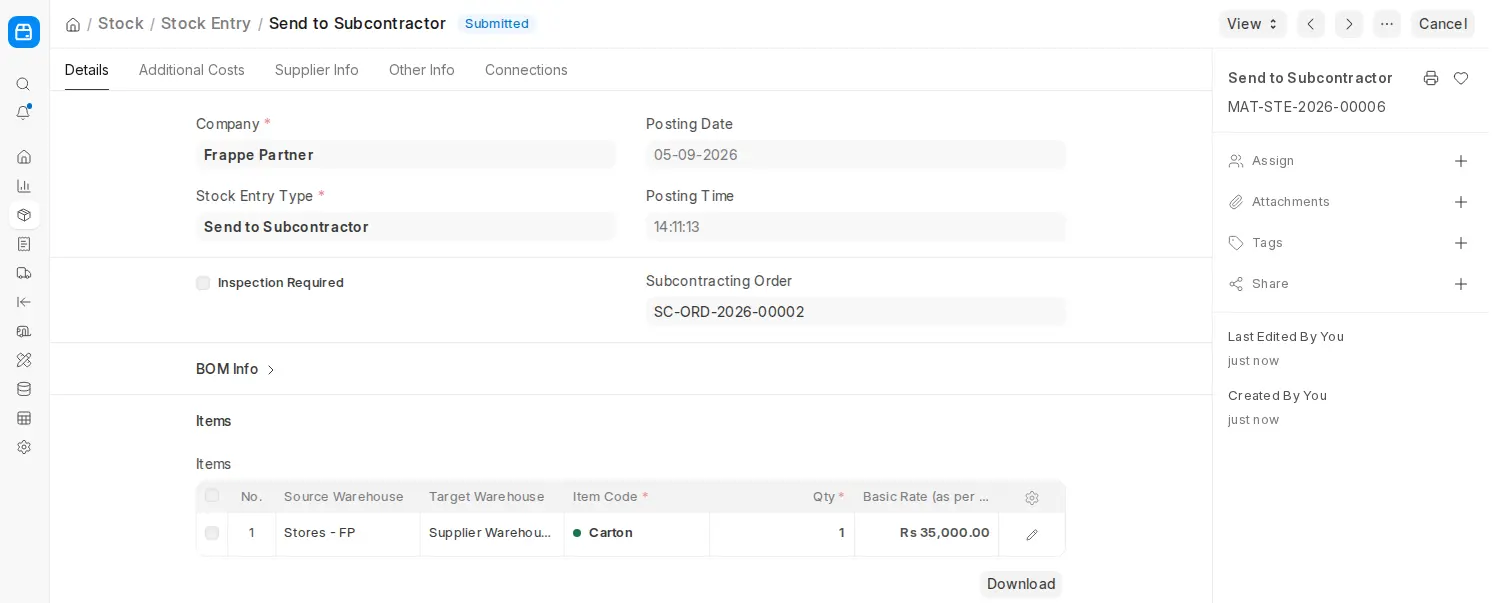
Task: Edit row 1 with the pencil icon
Action: point(1032,534)
